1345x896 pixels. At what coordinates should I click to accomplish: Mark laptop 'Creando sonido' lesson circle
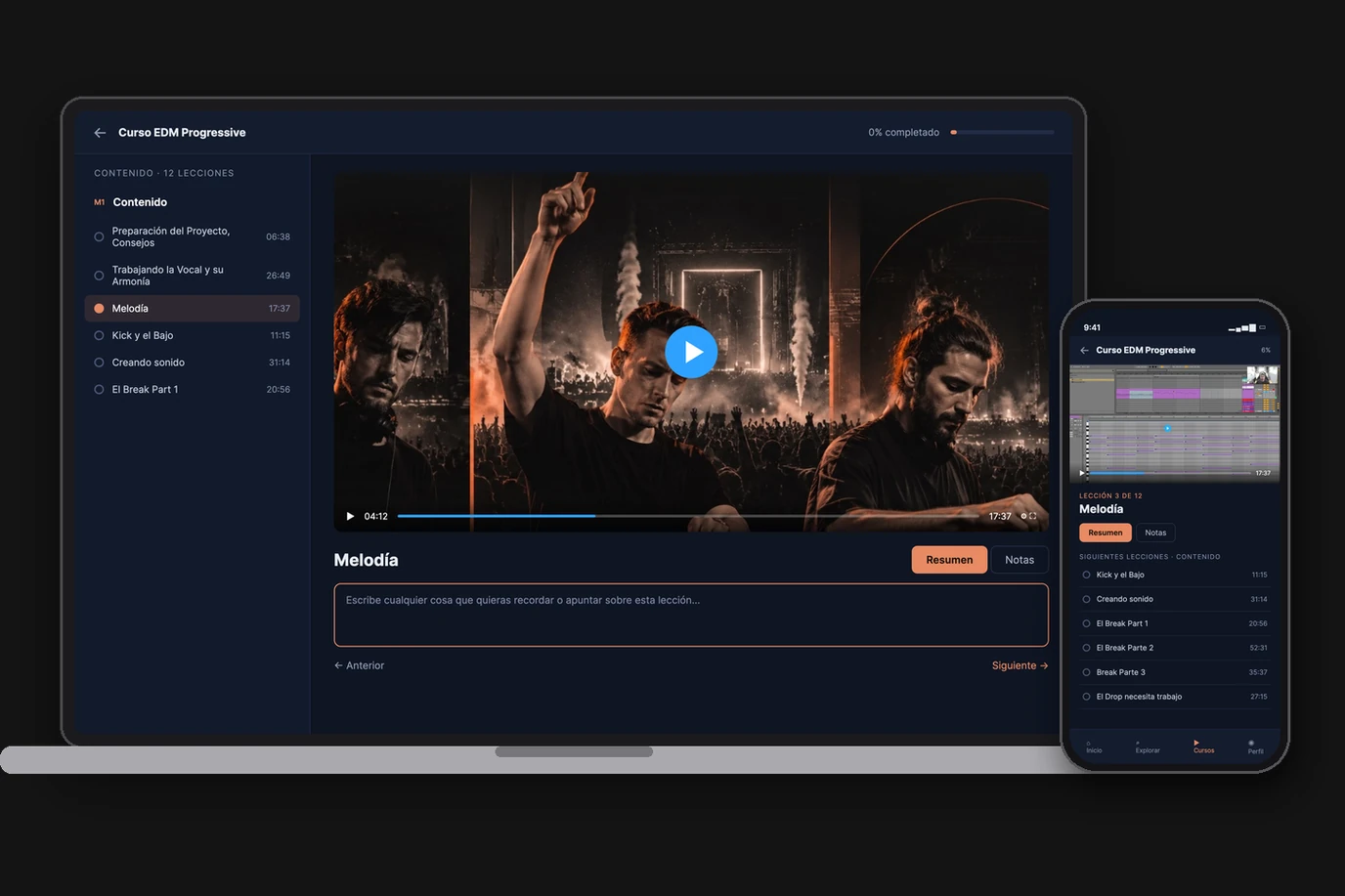pos(99,363)
